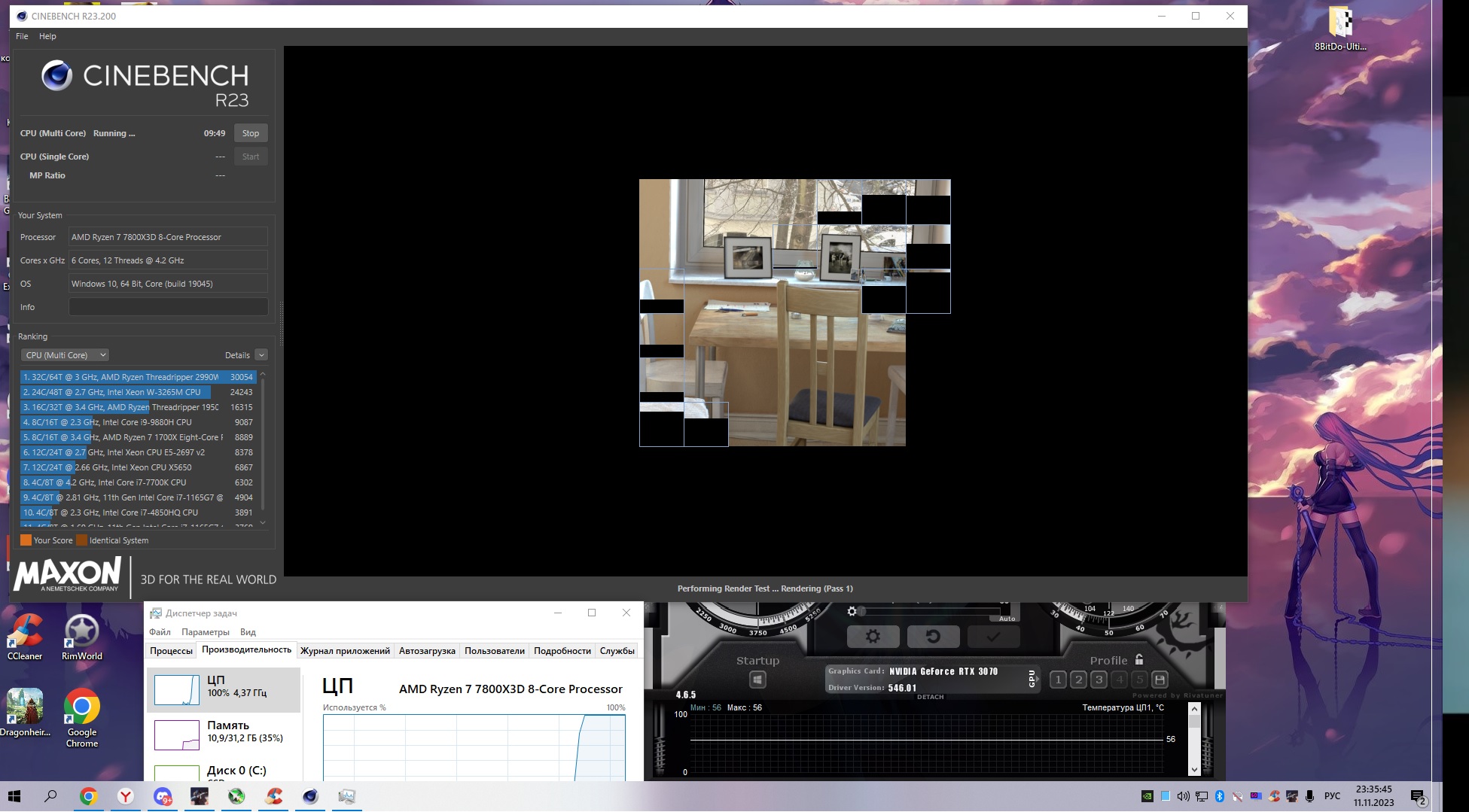This screenshot has width=1469, height=812.
Task: Open the volume control in system tray
Action: click(x=1183, y=796)
